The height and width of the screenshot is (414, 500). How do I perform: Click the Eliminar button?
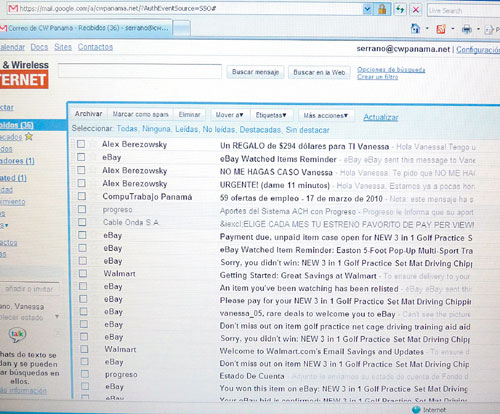[189, 115]
